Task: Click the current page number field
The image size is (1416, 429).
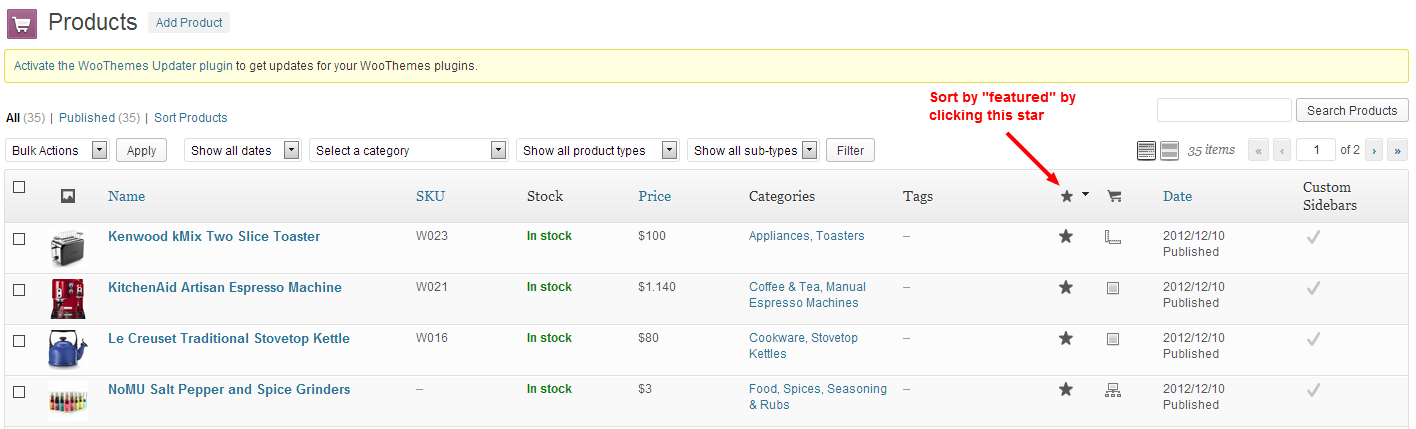Action: click(1316, 150)
